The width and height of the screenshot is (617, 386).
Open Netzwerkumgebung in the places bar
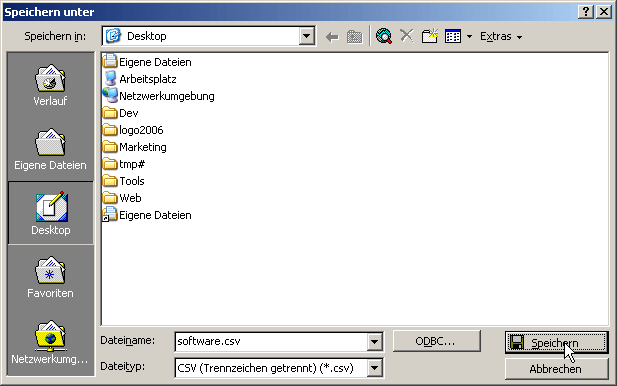point(50,342)
